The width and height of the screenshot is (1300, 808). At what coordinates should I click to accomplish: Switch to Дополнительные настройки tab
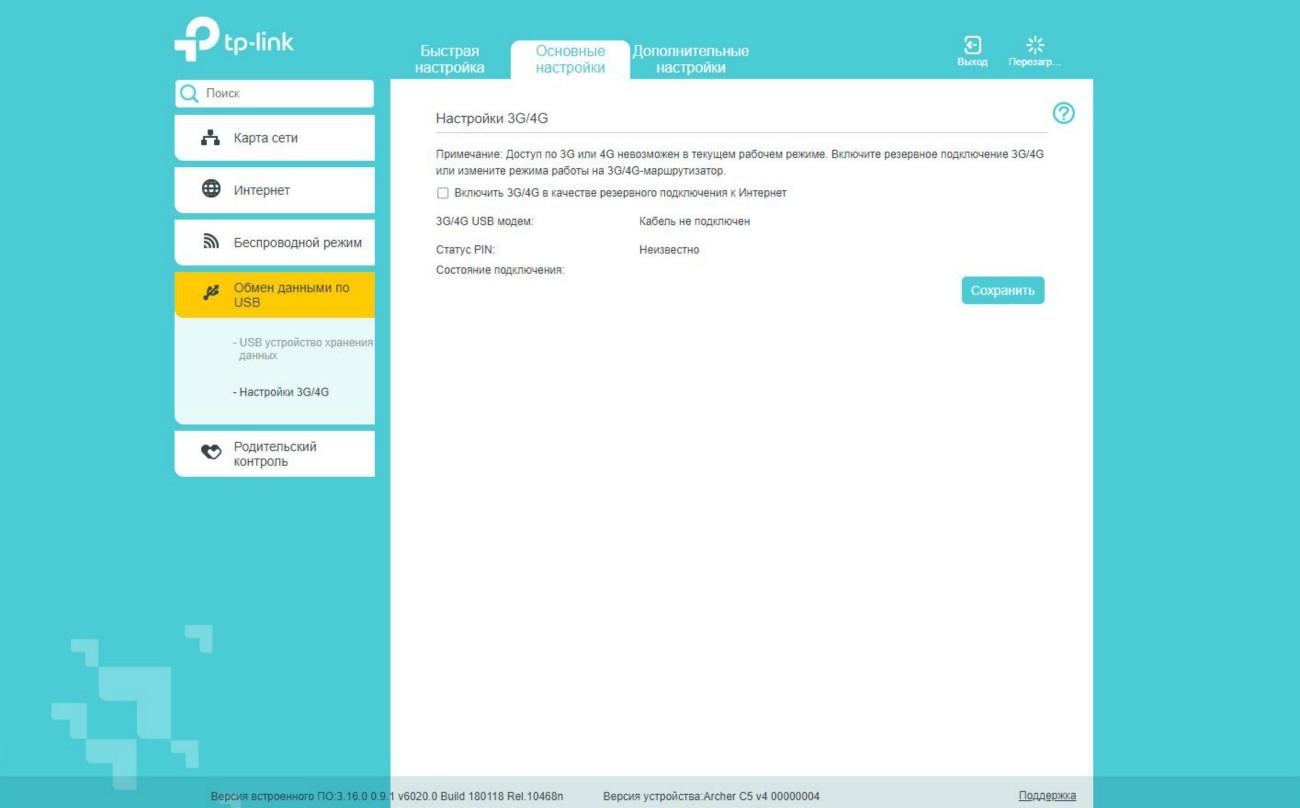(690, 60)
